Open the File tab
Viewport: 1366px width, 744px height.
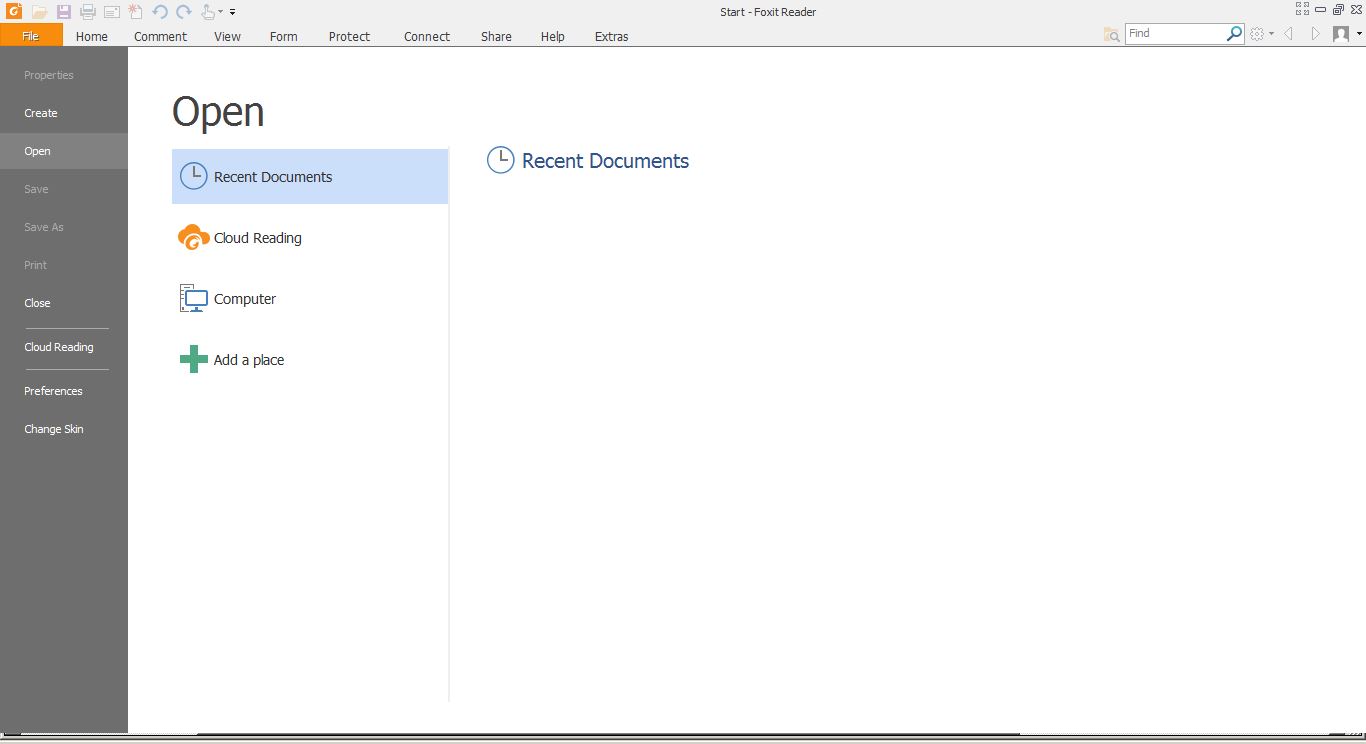click(31, 35)
